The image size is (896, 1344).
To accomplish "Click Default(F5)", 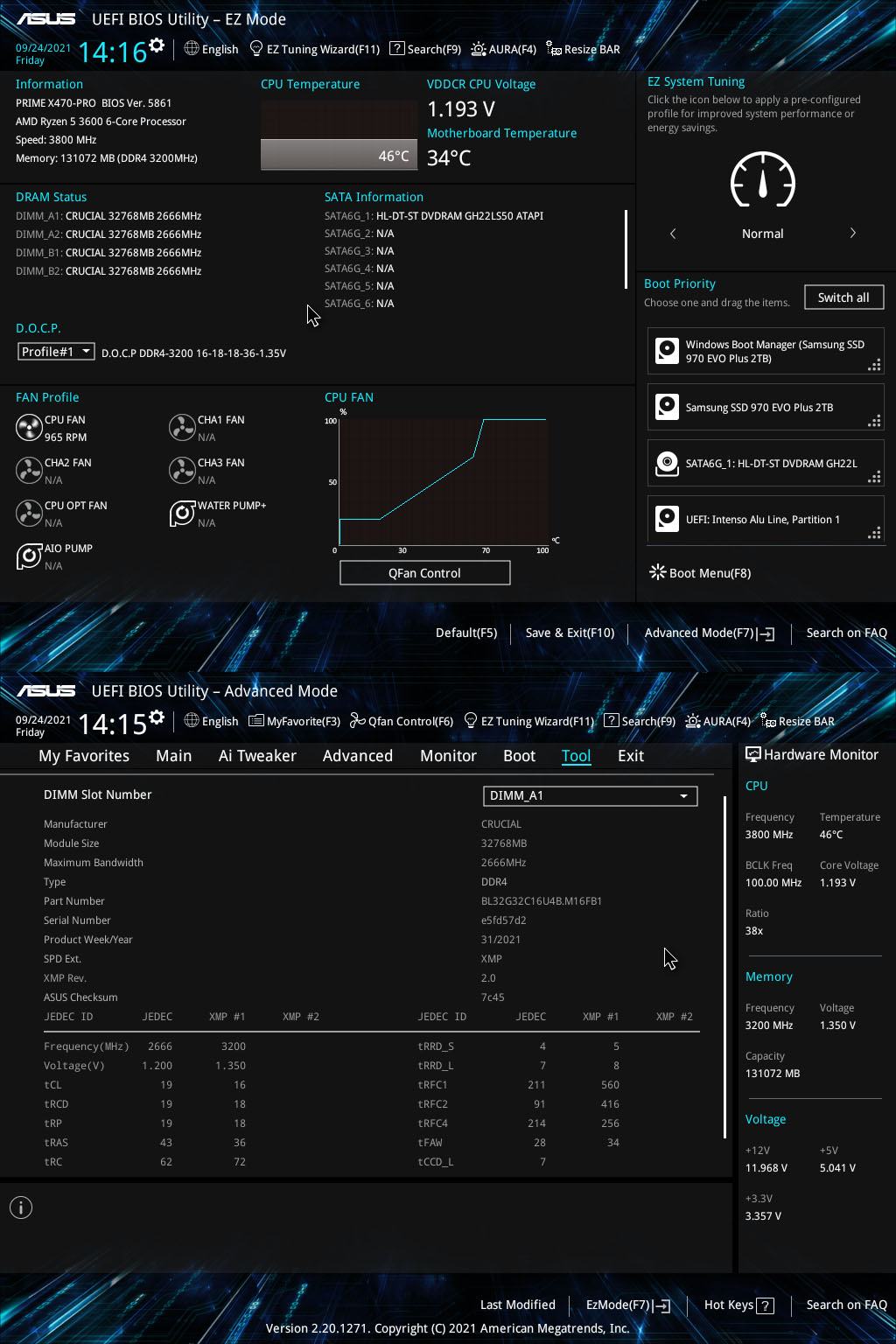I will coord(466,633).
